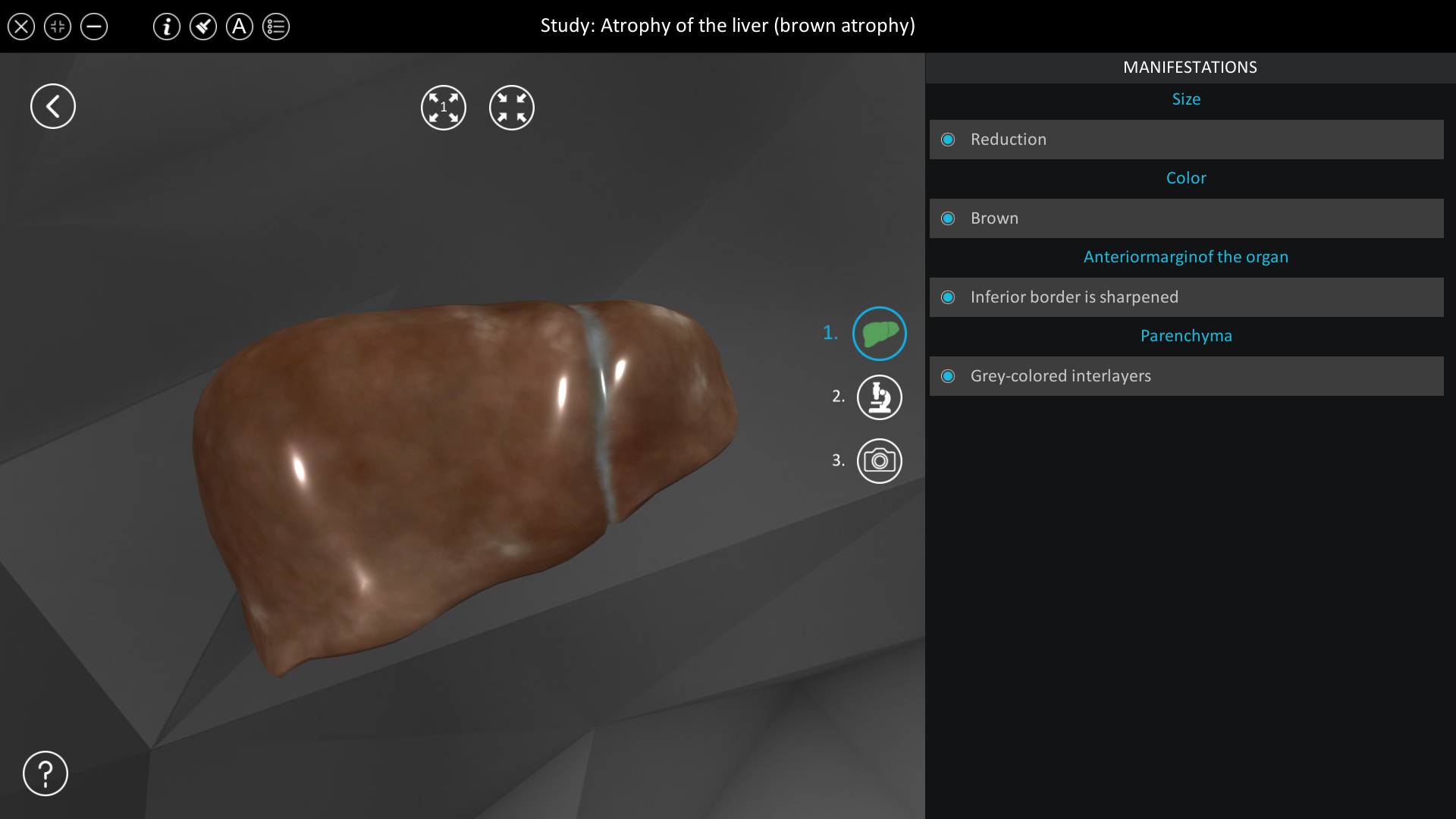Open the list icon in the toolbar
This screenshot has height=819, width=1456.
[276, 27]
